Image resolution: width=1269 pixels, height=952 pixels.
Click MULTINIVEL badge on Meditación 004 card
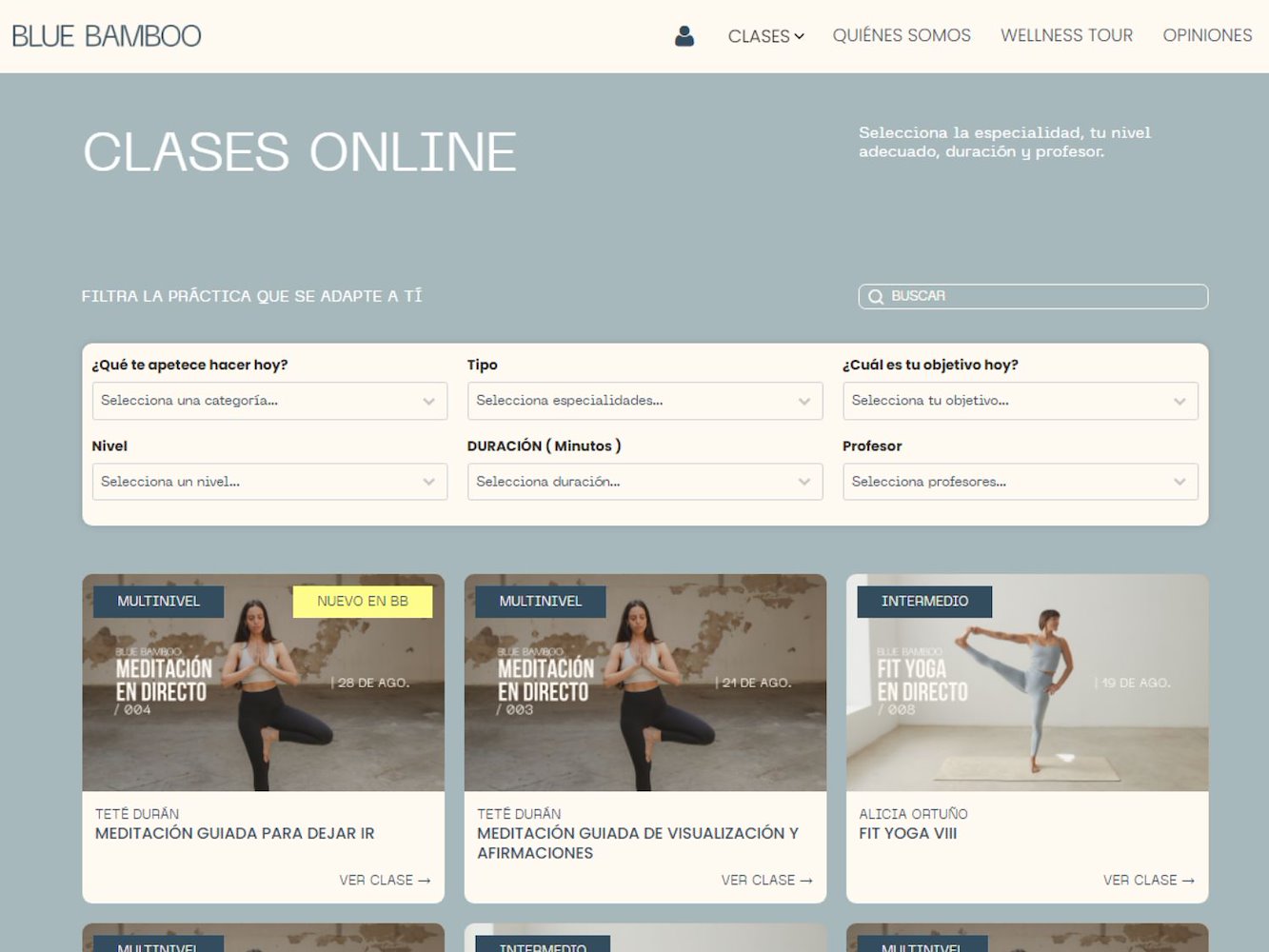(x=159, y=602)
